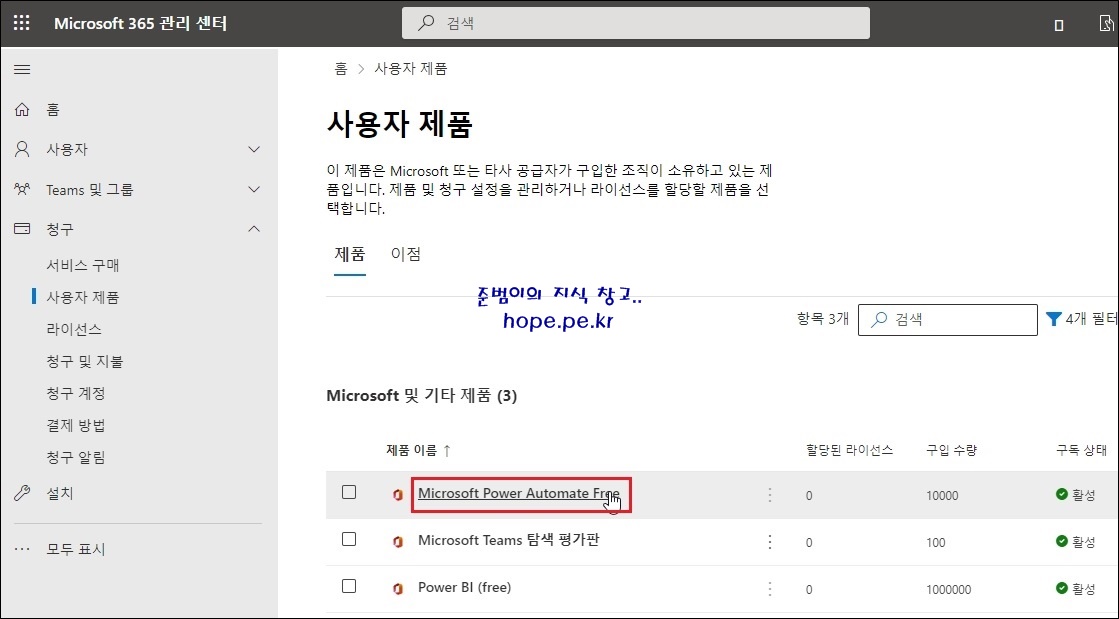Select the Power BI (free) checkbox
This screenshot has width=1119, height=619.
pos(349,586)
